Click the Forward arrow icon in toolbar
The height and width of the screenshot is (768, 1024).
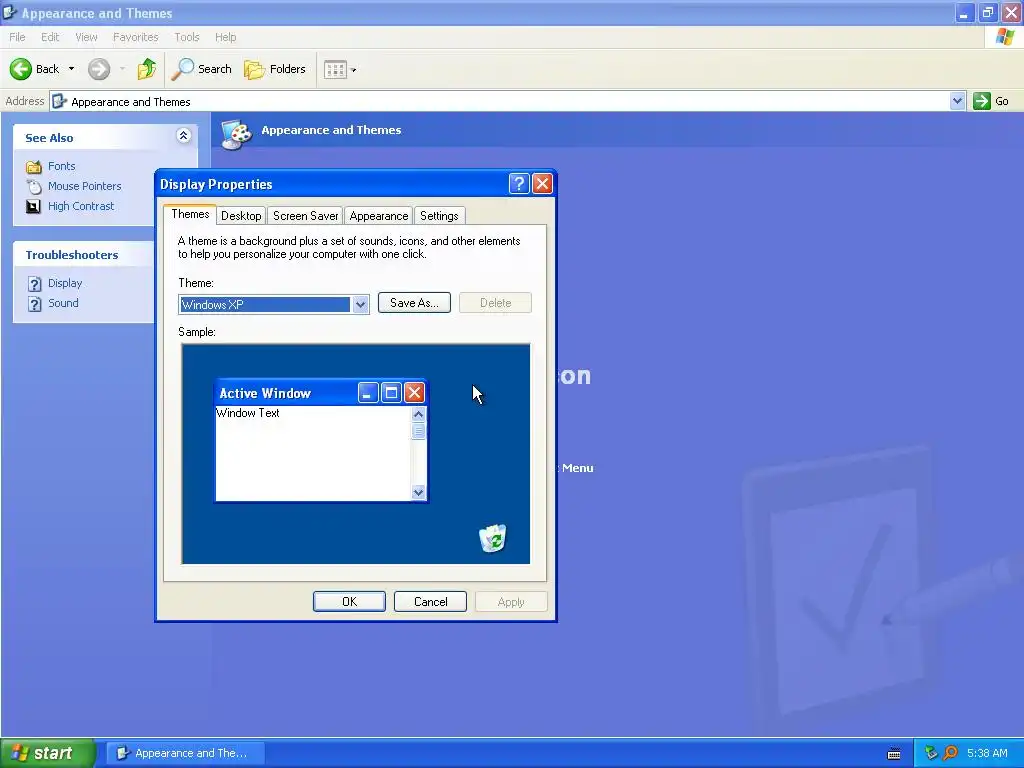coord(99,69)
